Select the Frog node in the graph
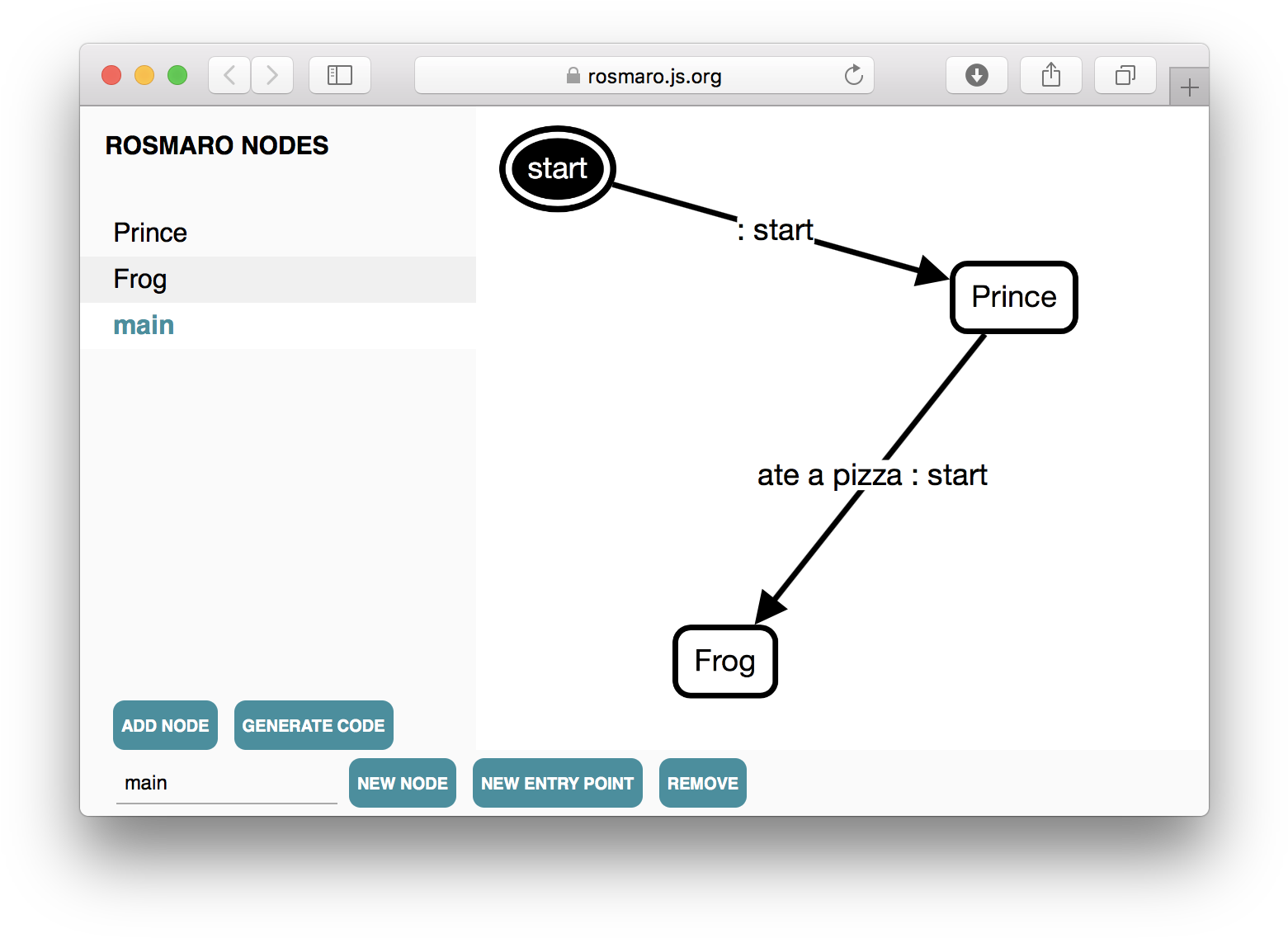 click(724, 662)
